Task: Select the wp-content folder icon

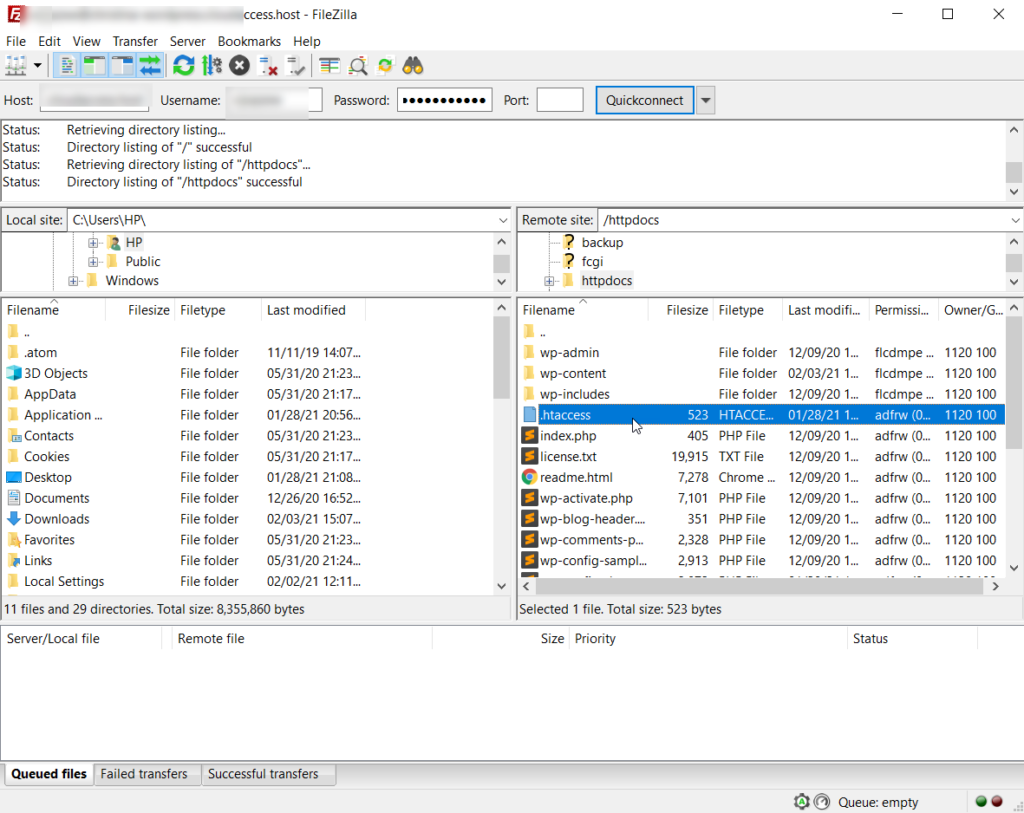Action: [x=529, y=374]
